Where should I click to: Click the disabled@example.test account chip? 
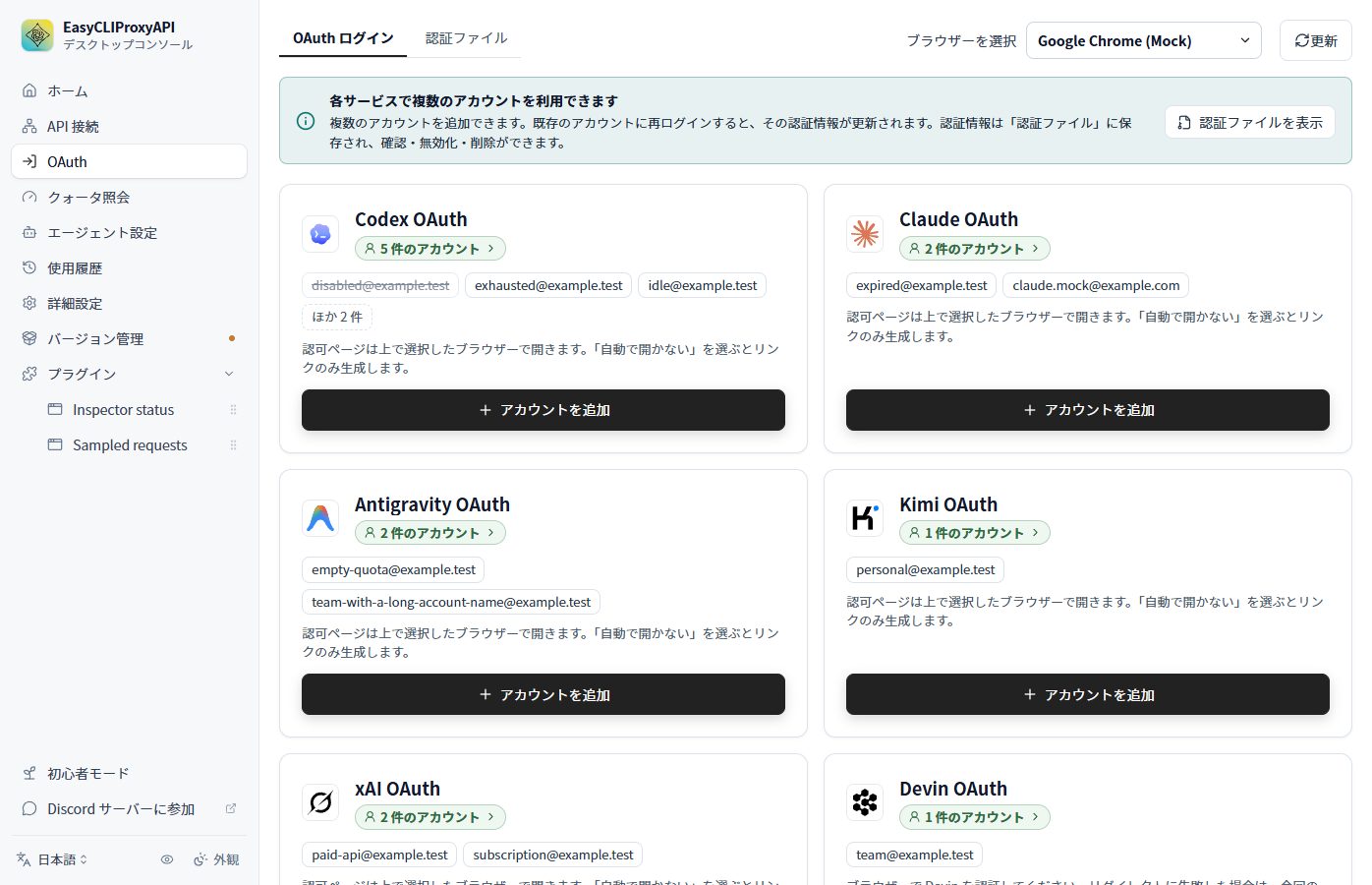[380, 285]
